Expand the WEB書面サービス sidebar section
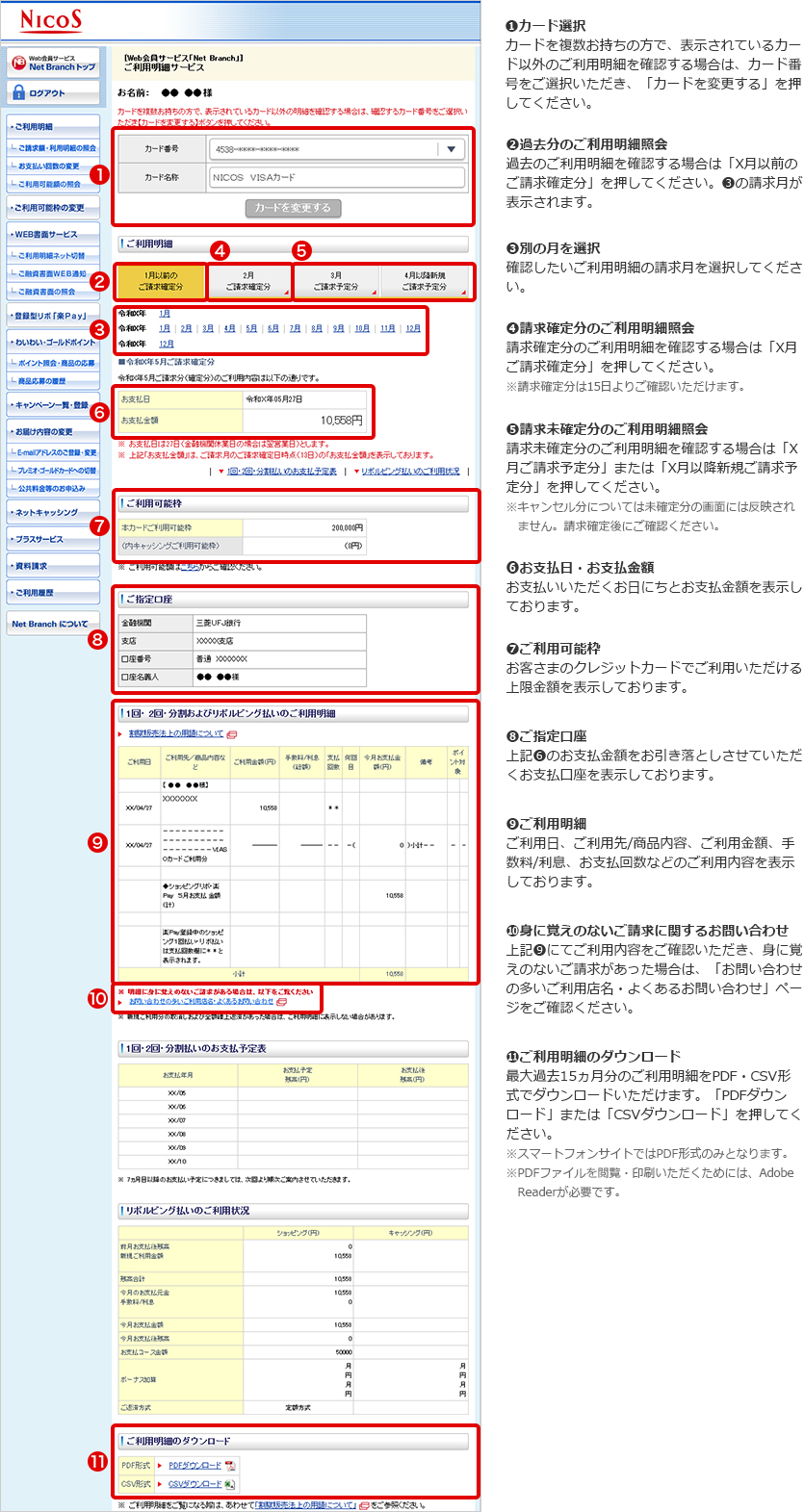 [52, 234]
